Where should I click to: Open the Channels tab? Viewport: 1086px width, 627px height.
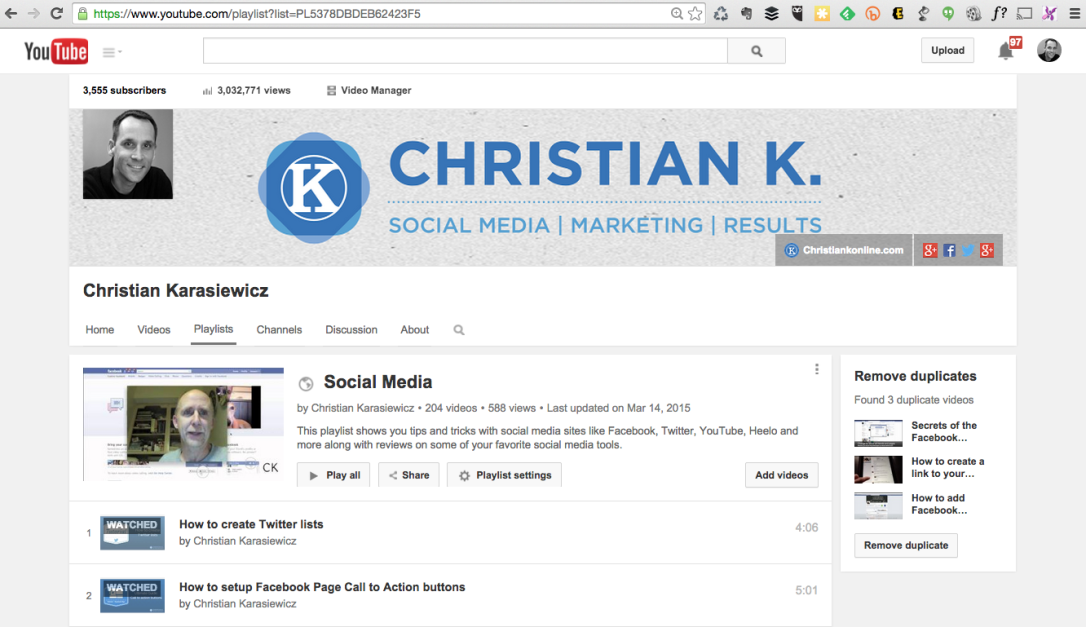[279, 330]
